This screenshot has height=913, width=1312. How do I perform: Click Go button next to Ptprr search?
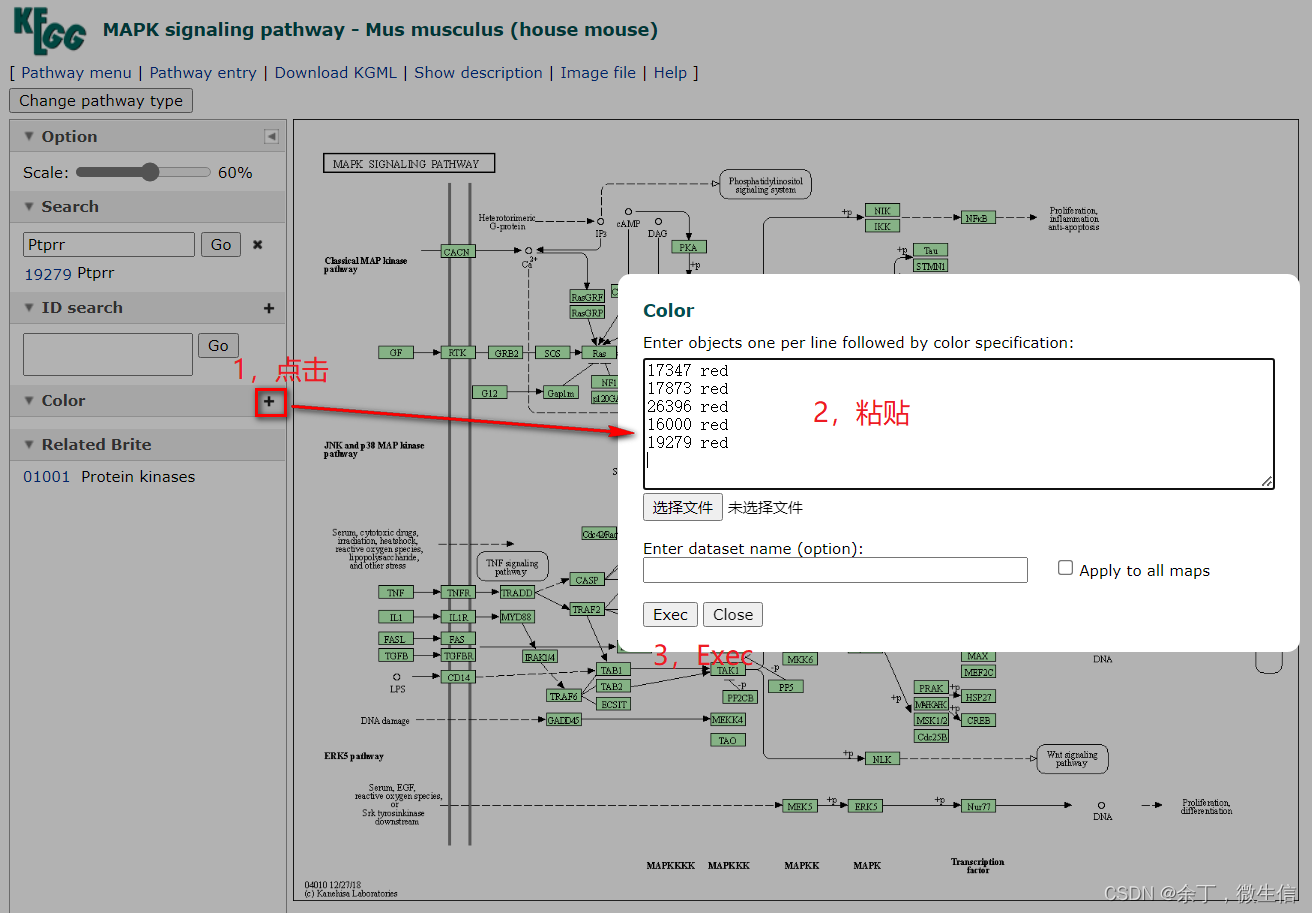tap(221, 244)
